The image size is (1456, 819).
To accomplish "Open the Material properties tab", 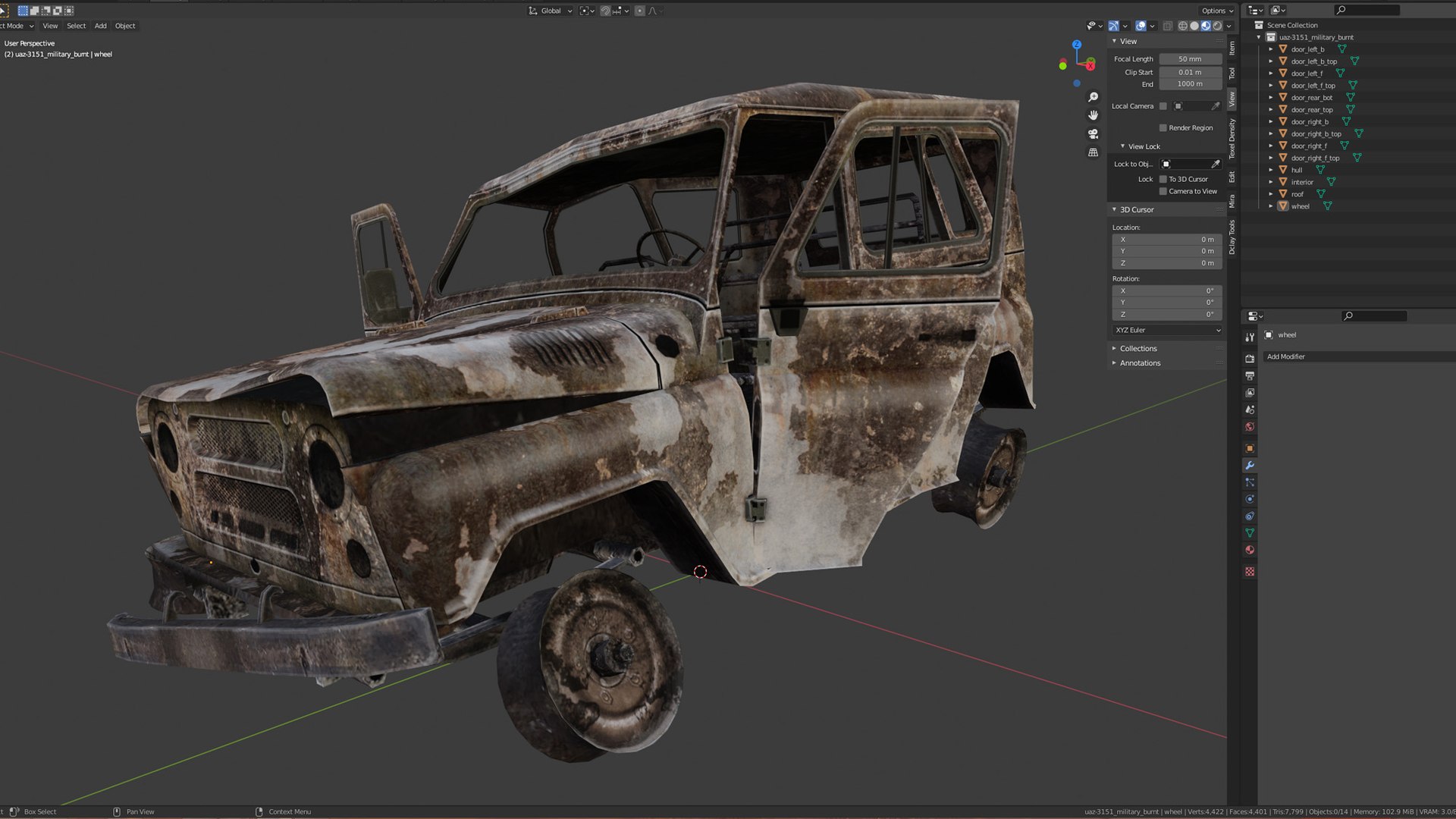I will point(1250,551).
